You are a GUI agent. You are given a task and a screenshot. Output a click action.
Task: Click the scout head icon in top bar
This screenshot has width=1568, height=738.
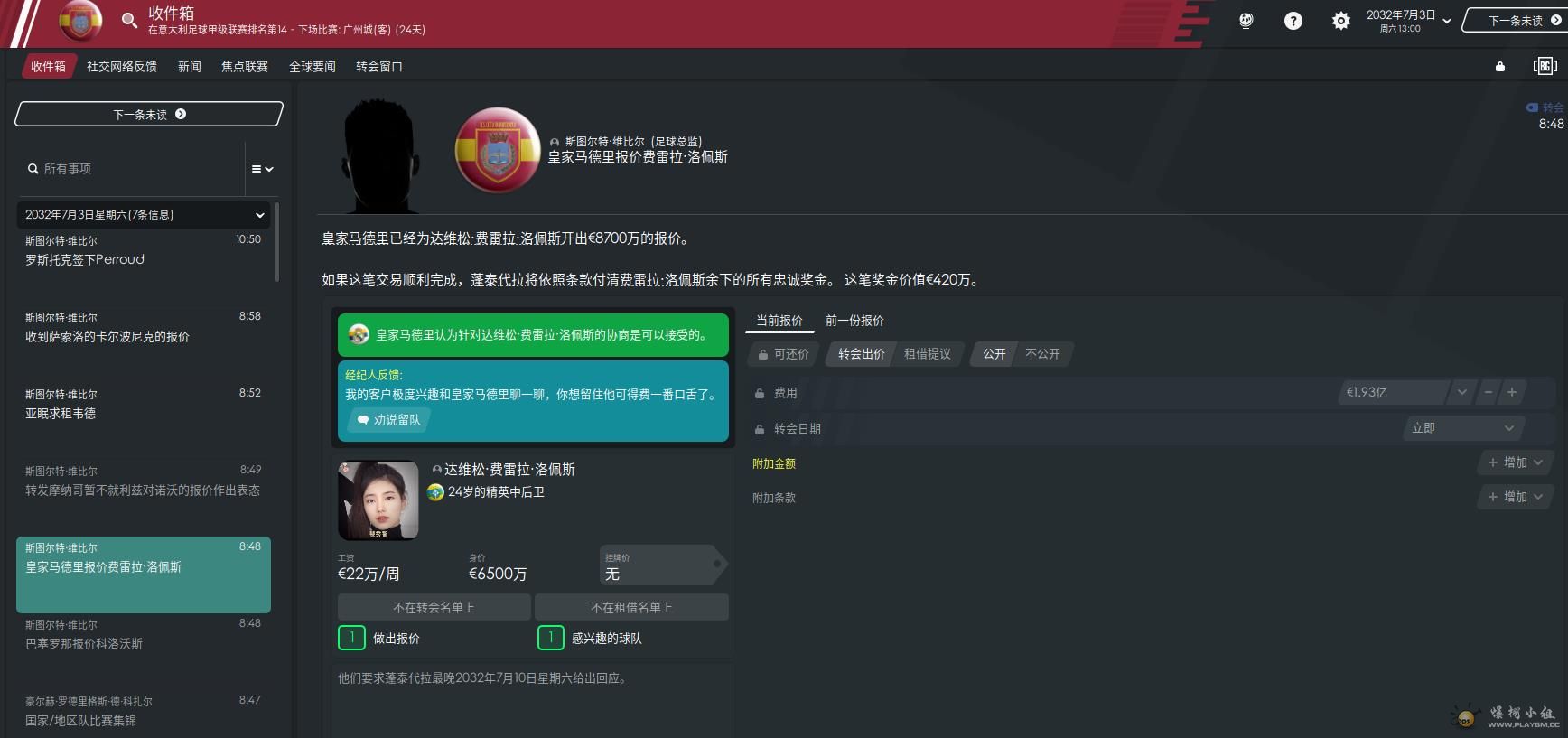coord(1246,21)
